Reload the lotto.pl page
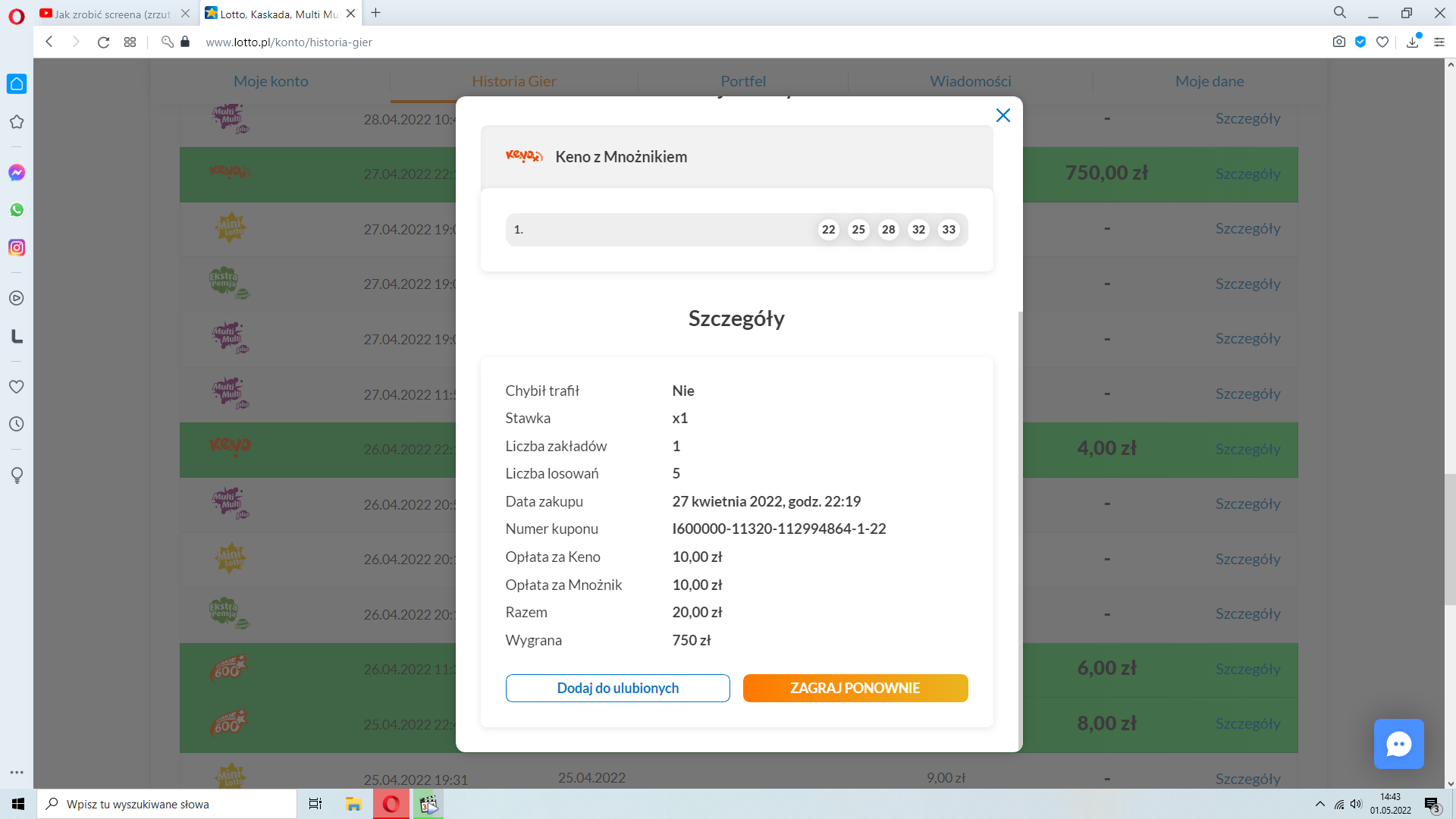The image size is (1456, 819). click(x=103, y=42)
